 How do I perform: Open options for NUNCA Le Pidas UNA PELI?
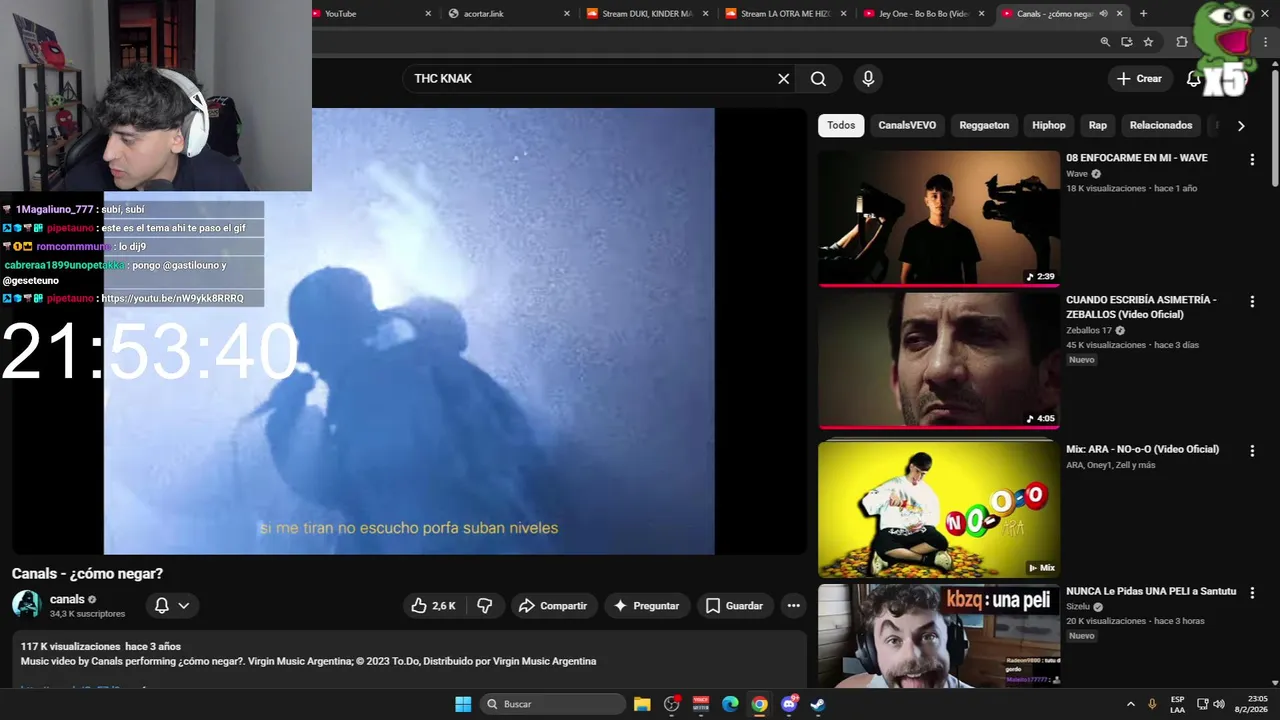(1252, 593)
